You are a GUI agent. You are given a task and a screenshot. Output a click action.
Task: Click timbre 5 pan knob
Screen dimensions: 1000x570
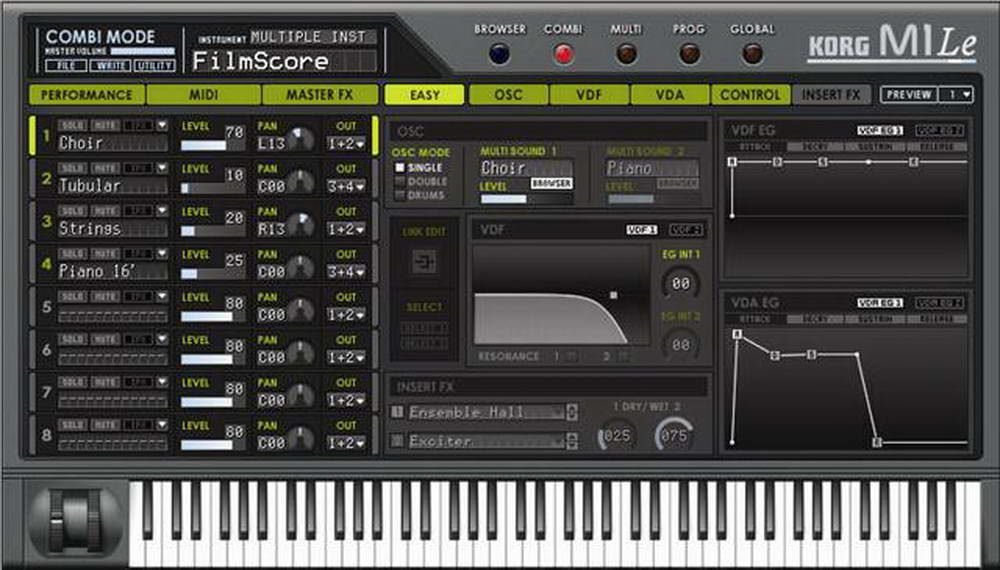[300, 311]
